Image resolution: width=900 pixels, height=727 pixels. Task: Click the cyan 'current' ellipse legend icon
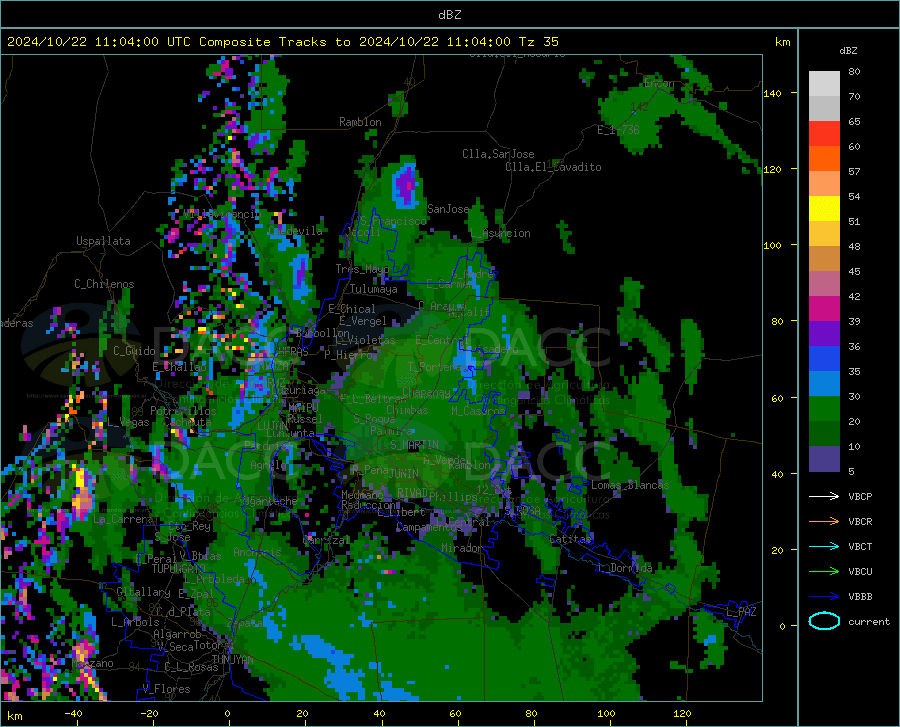(x=824, y=621)
